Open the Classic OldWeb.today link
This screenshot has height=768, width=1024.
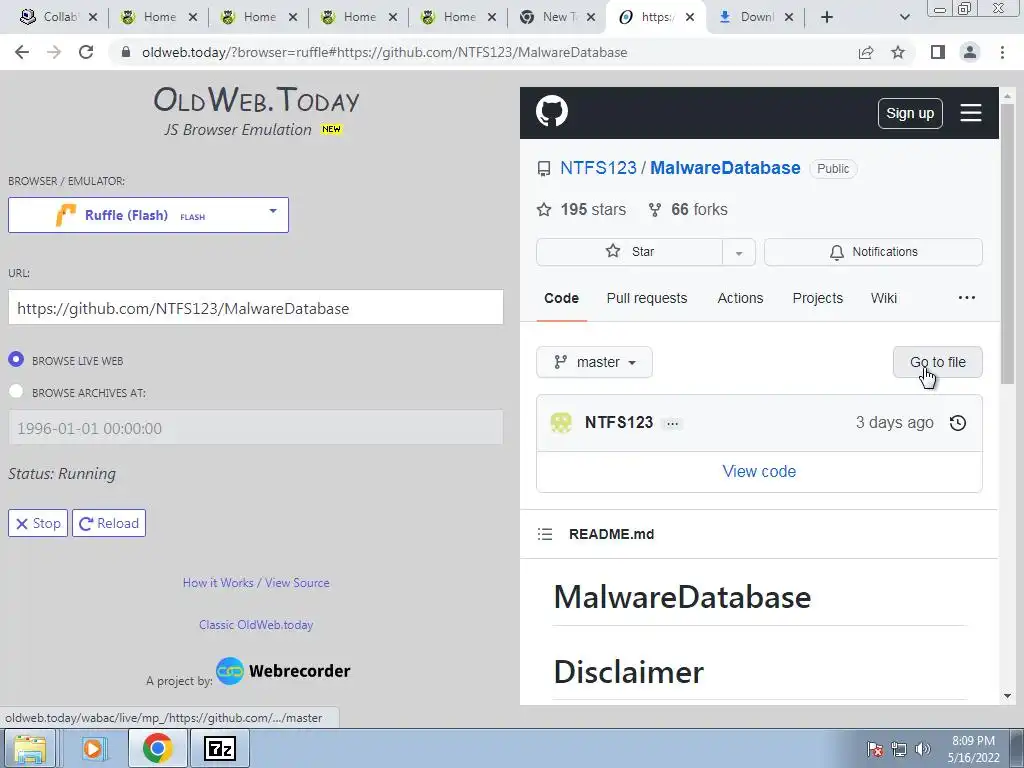pyautogui.click(x=256, y=624)
